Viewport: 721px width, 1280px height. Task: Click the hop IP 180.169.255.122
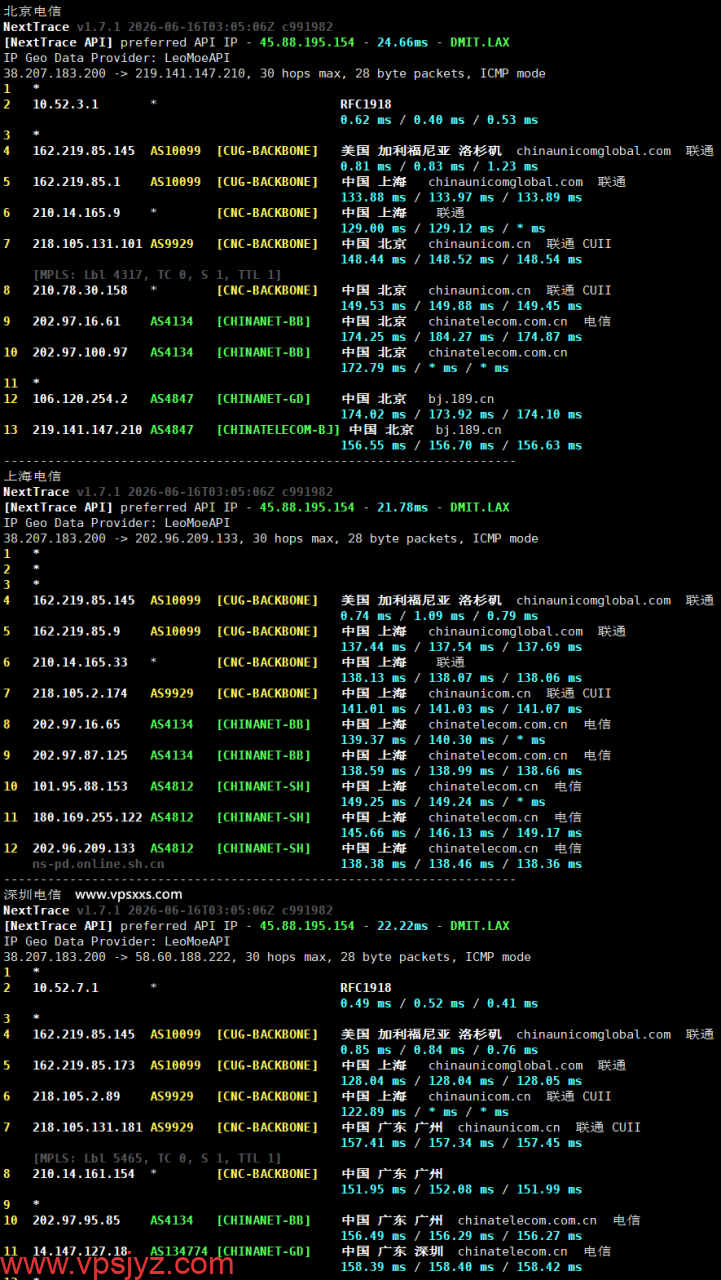pos(88,817)
